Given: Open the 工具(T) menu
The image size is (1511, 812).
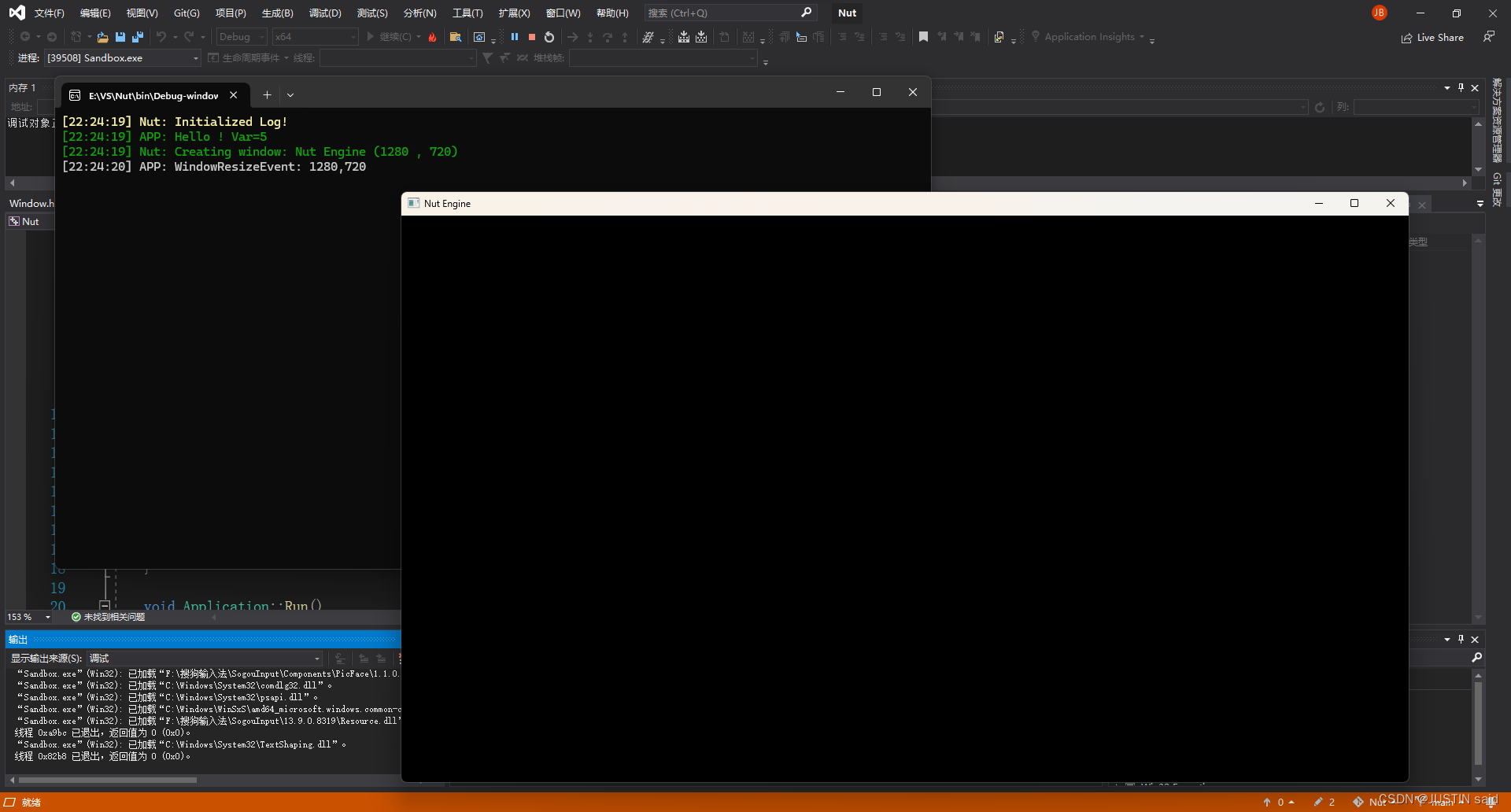Looking at the screenshot, I should pyautogui.click(x=467, y=13).
